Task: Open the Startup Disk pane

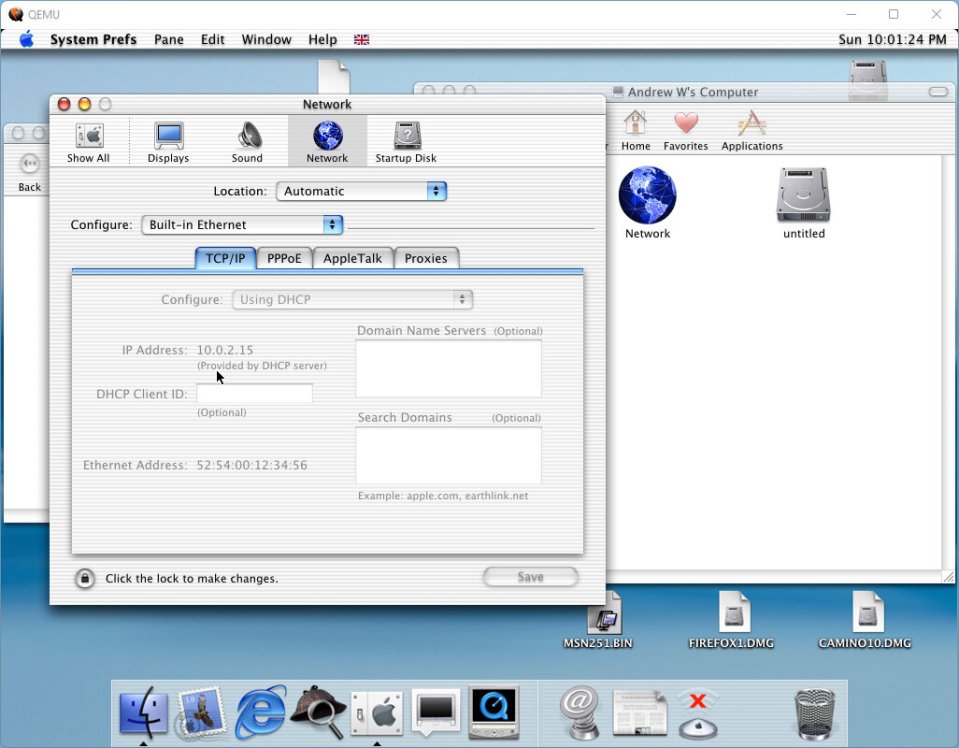Action: [406, 141]
